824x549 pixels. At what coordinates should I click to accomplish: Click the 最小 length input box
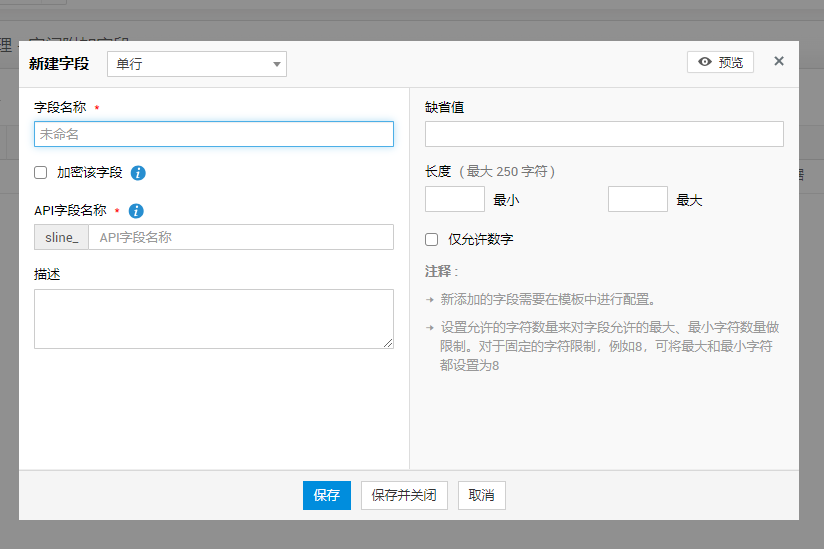[455, 199]
